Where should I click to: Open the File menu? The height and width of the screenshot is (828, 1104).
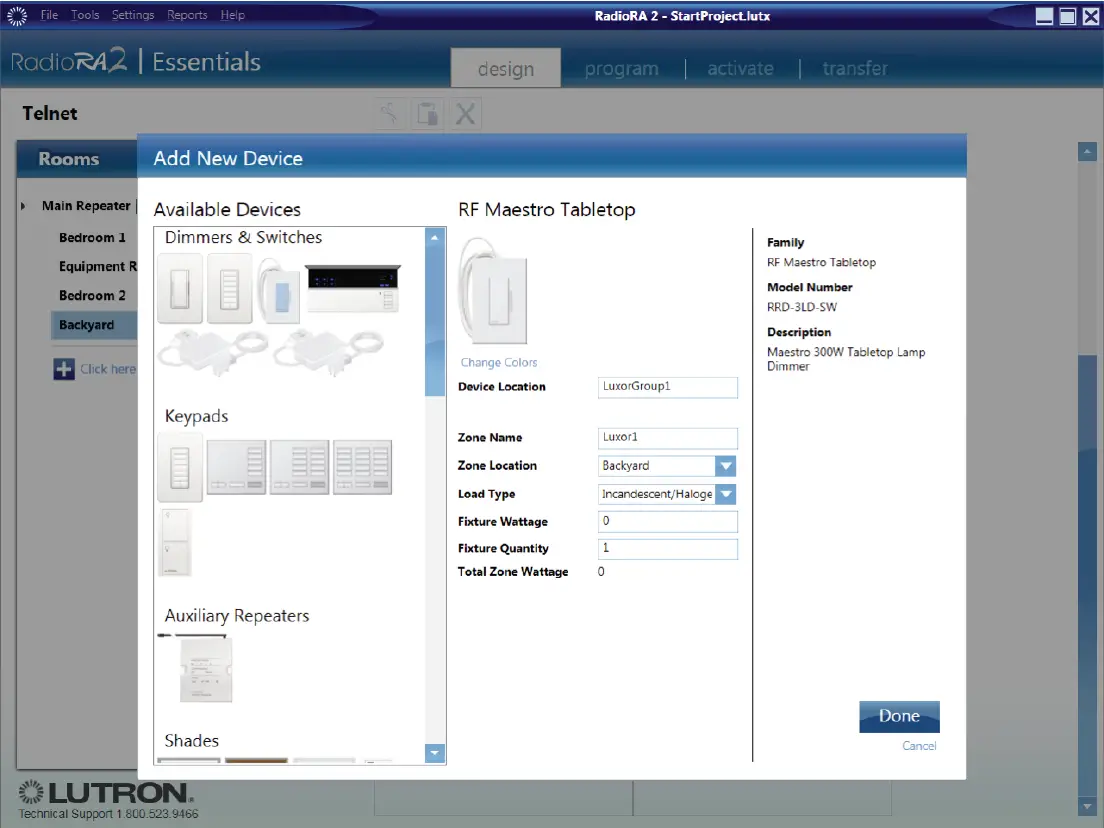[x=49, y=15]
